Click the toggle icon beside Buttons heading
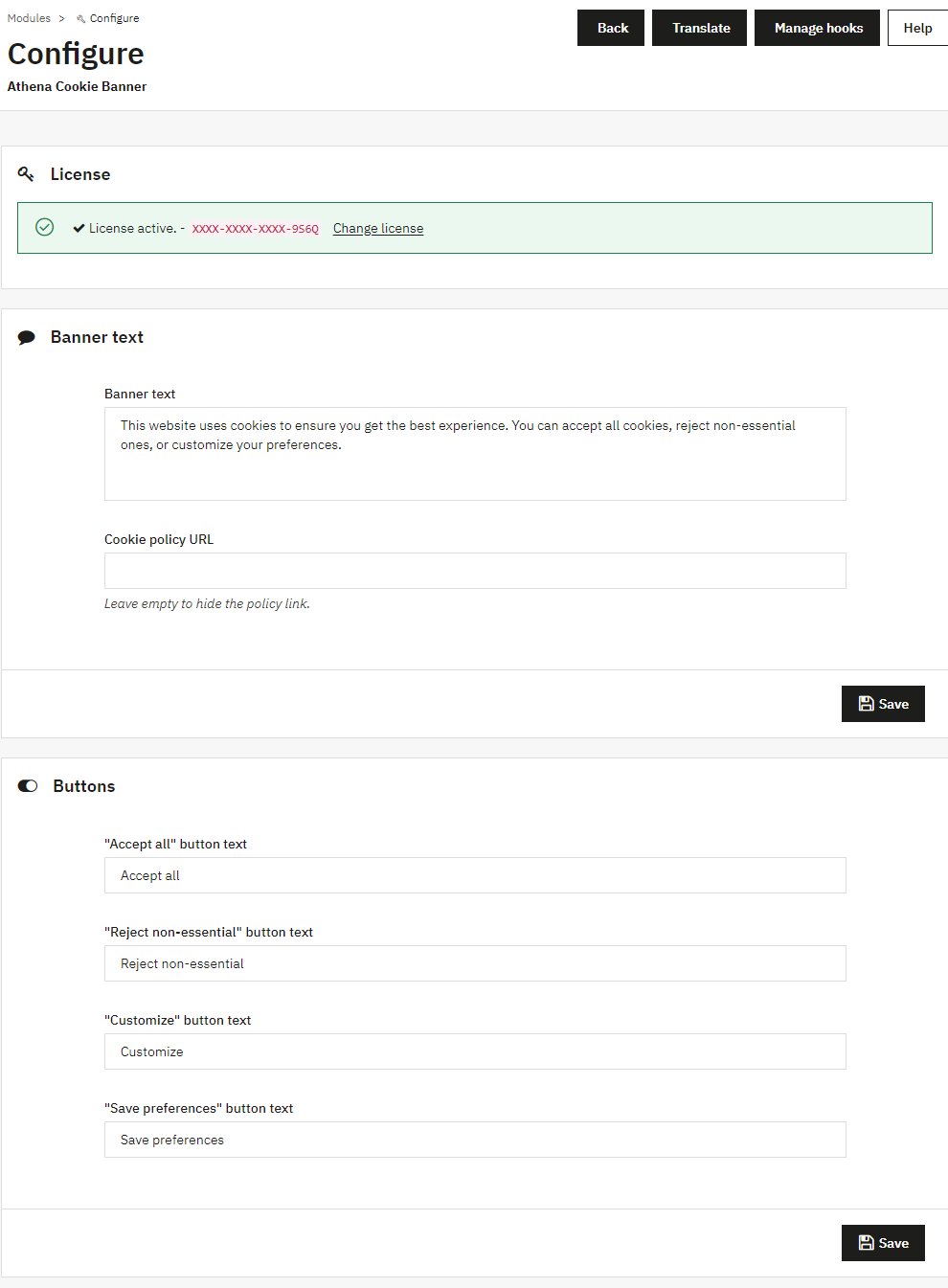This screenshot has height=1288, width=948. 28,786
